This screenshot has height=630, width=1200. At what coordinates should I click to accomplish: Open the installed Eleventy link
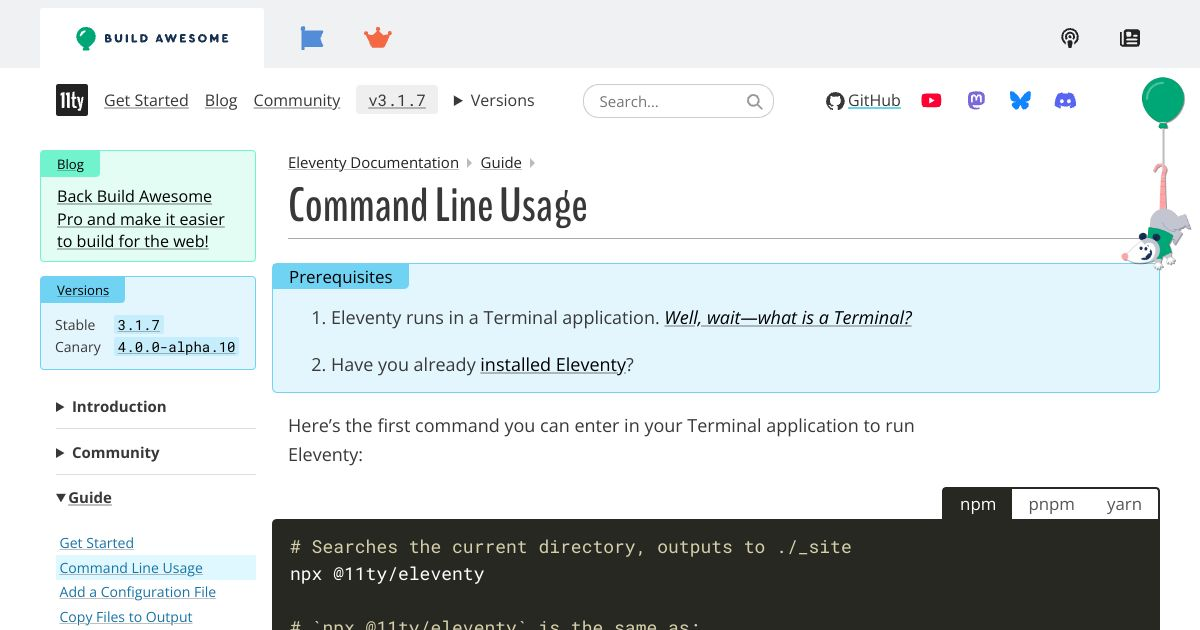(553, 365)
